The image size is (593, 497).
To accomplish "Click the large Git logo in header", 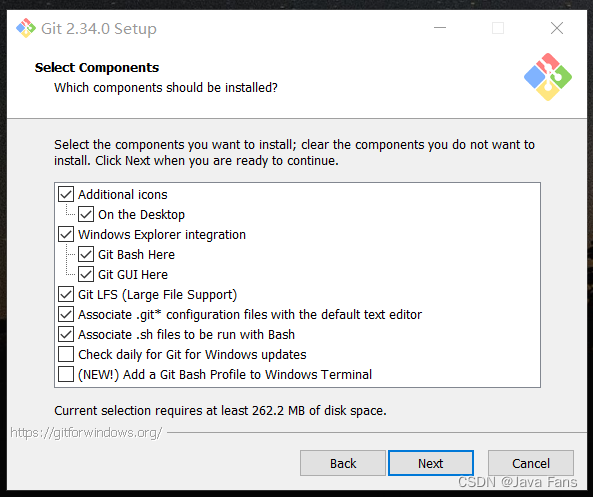I will click(548, 77).
